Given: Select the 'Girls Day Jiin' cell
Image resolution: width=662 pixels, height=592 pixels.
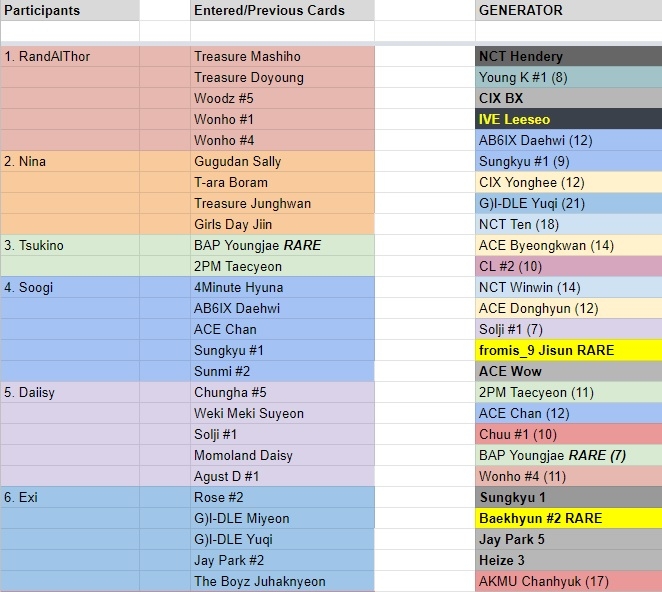Looking at the screenshot, I should [x=282, y=224].
